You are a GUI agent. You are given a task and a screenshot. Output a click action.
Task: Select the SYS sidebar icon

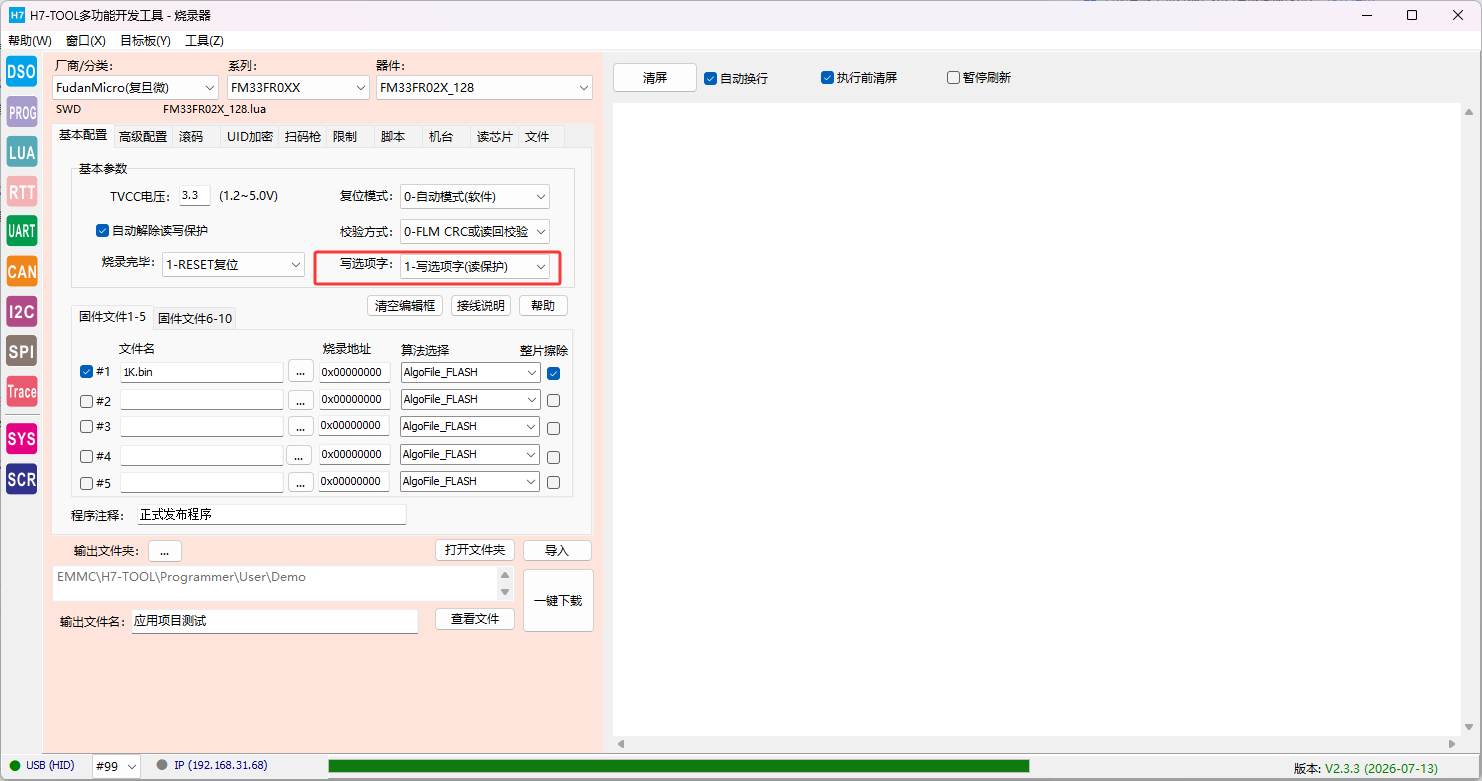[21, 439]
